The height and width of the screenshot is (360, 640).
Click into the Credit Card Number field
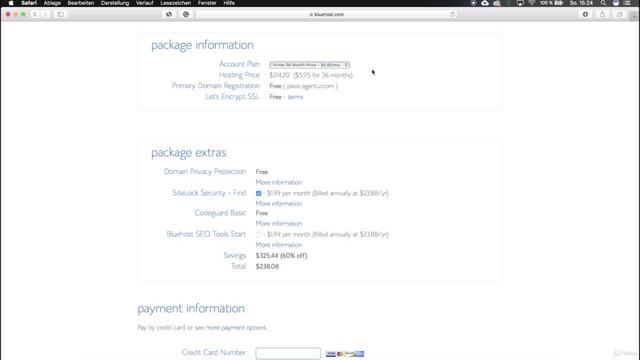[288, 353]
